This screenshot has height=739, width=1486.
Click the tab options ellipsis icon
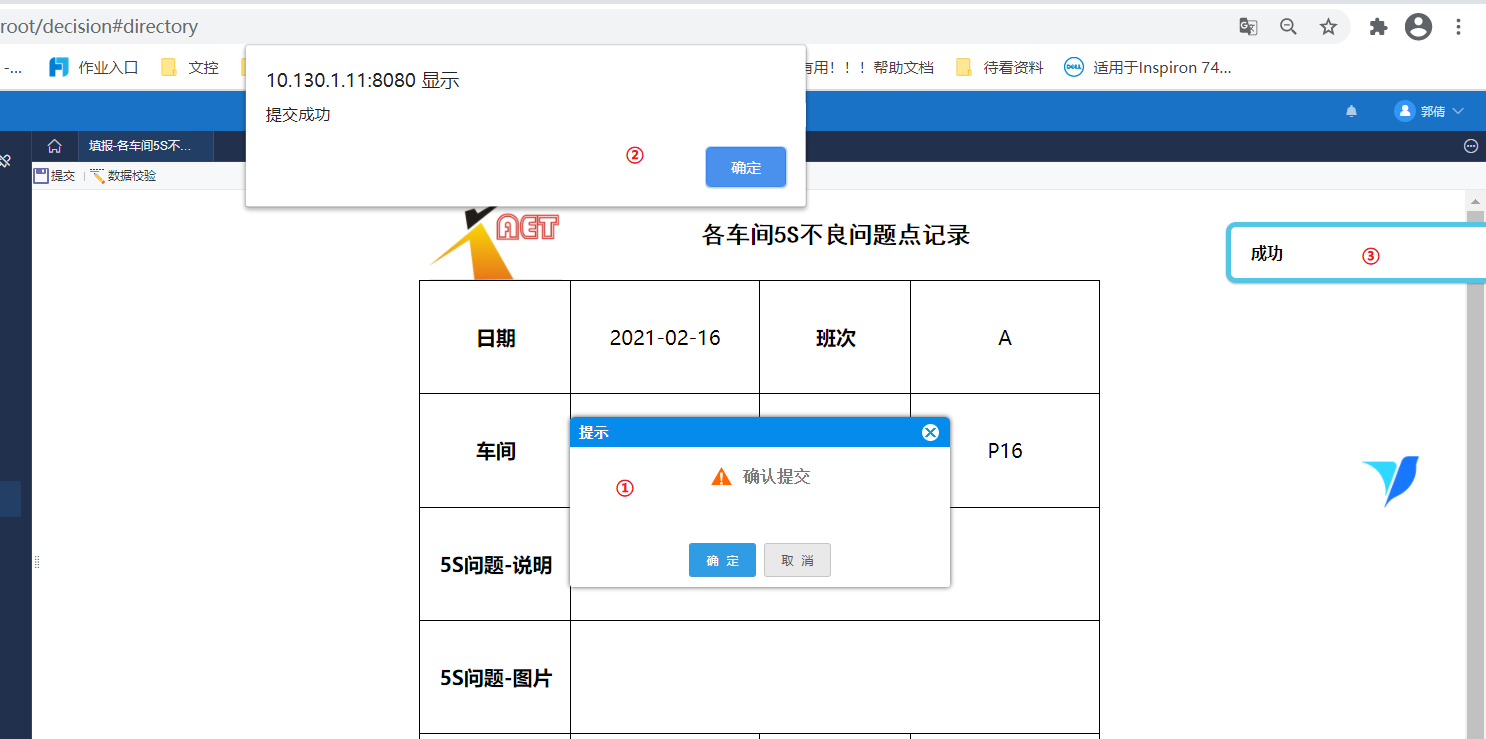[x=1471, y=146]
